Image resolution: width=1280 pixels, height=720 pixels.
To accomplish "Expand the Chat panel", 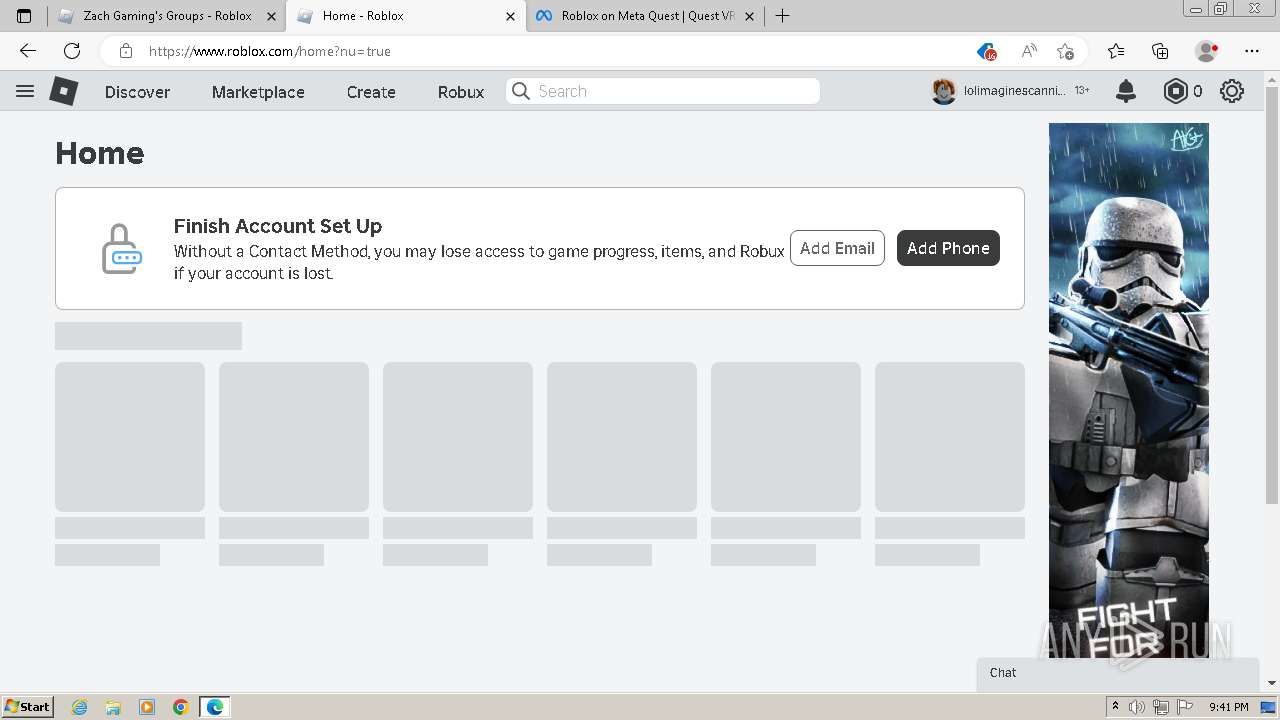I will [x=1117, y=673].
